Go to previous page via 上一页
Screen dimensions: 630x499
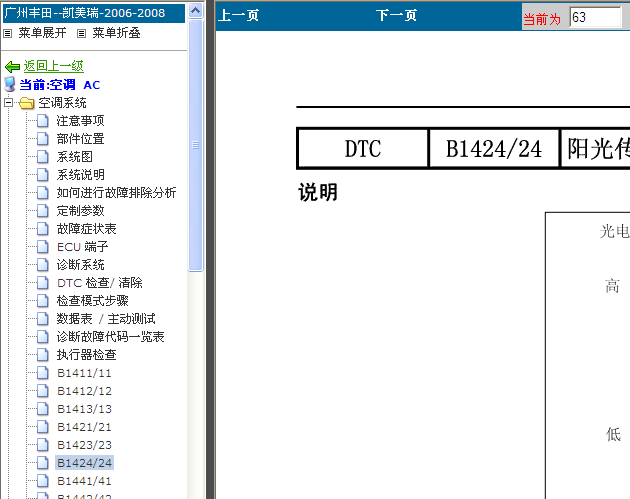pyautogui.click(x=238, y=16)
